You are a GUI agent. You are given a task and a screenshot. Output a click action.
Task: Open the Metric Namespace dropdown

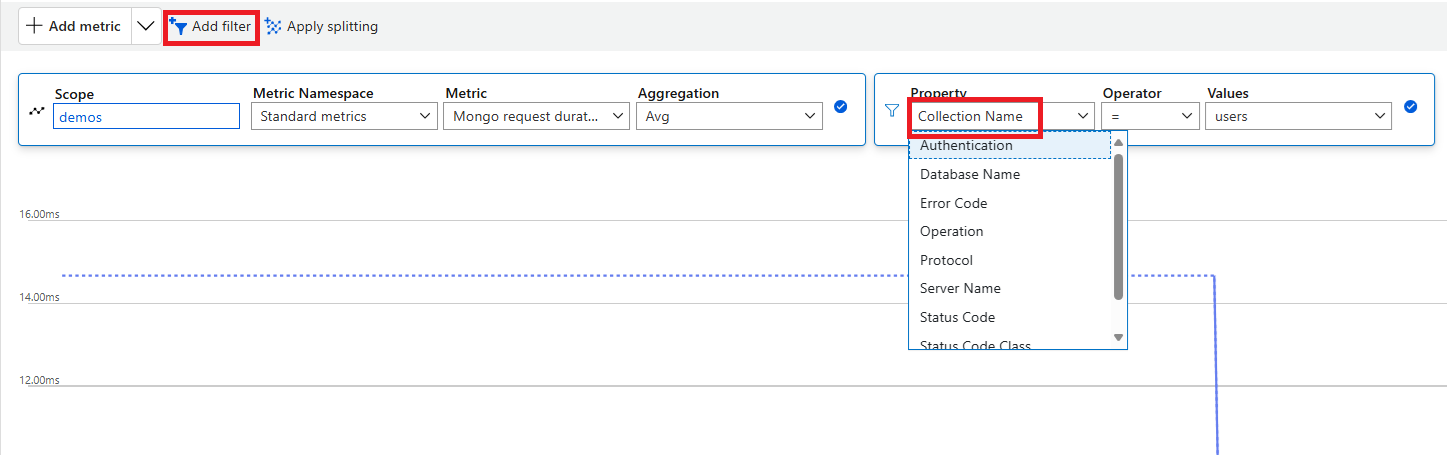(343, 117)
